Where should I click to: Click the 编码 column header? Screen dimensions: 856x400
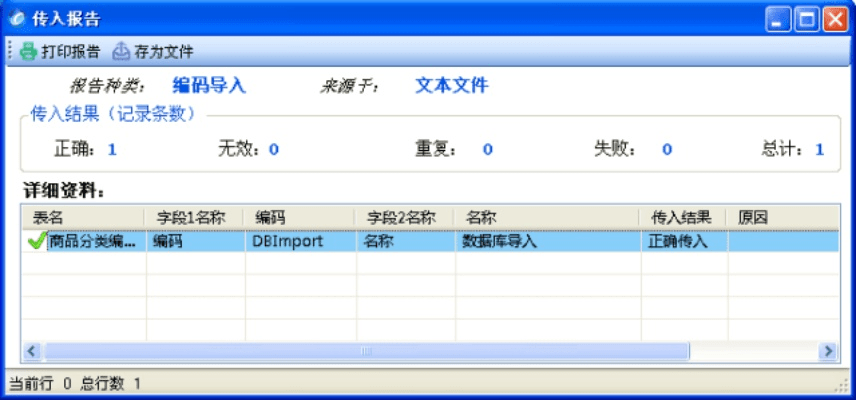click(x=299, y=218)
